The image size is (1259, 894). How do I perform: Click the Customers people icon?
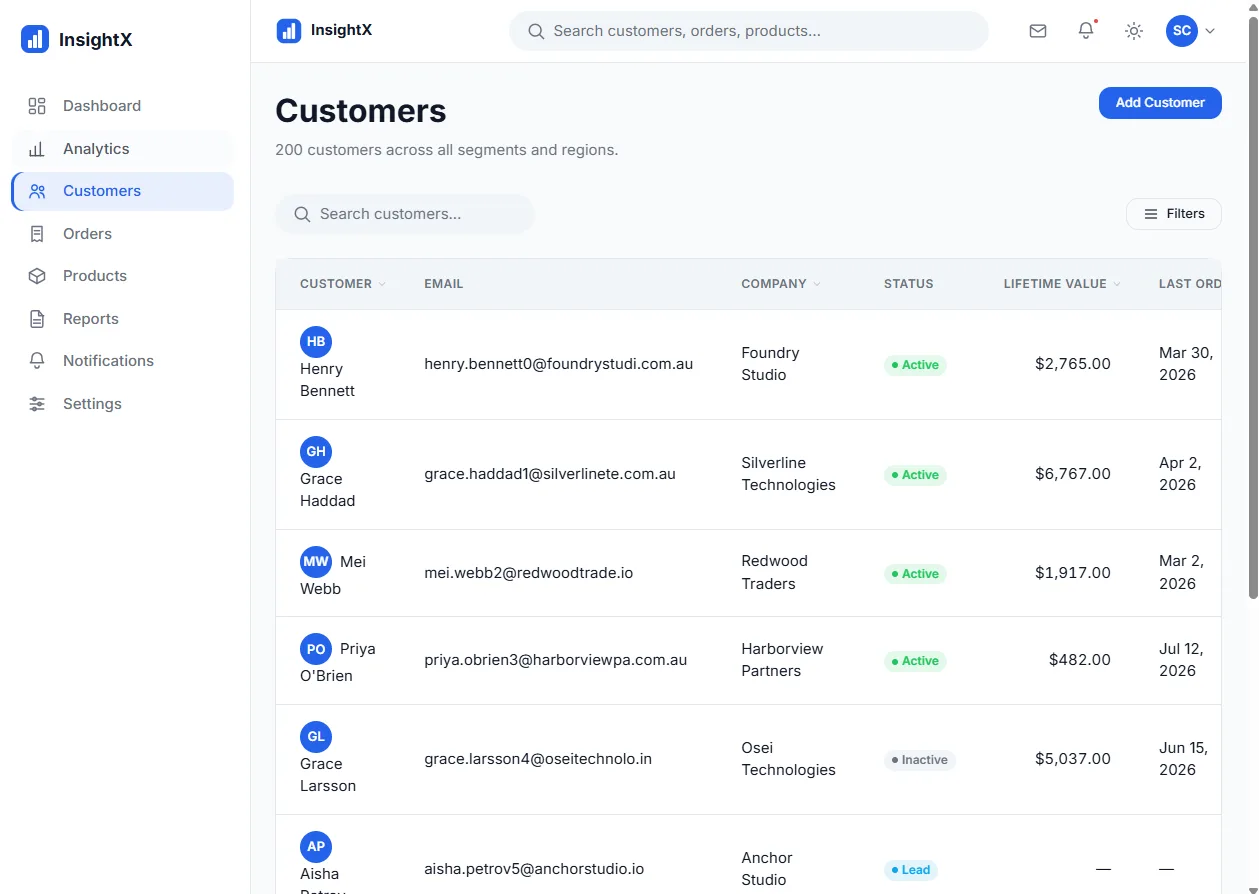pyautogui.click(x=37, y=191)
